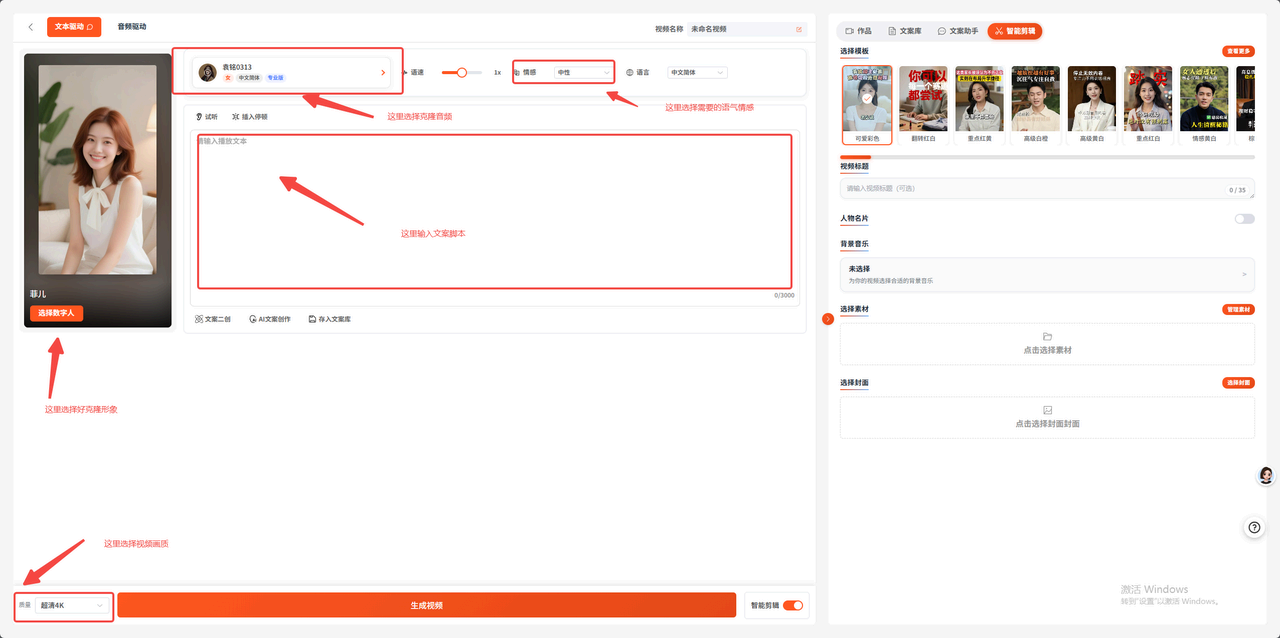Open the 情感 emotion dropdown
Screen dimensions: 1280x638
(584, 72)
